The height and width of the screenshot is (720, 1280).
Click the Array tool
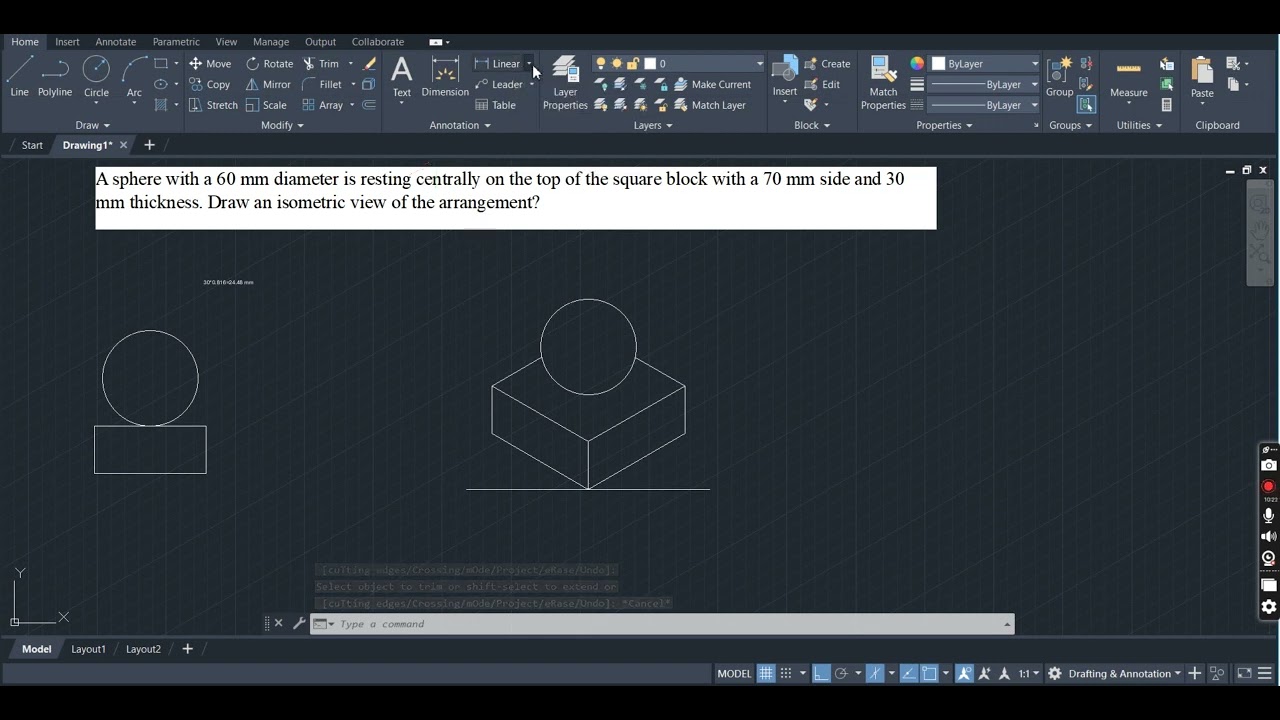click(323, 105)
